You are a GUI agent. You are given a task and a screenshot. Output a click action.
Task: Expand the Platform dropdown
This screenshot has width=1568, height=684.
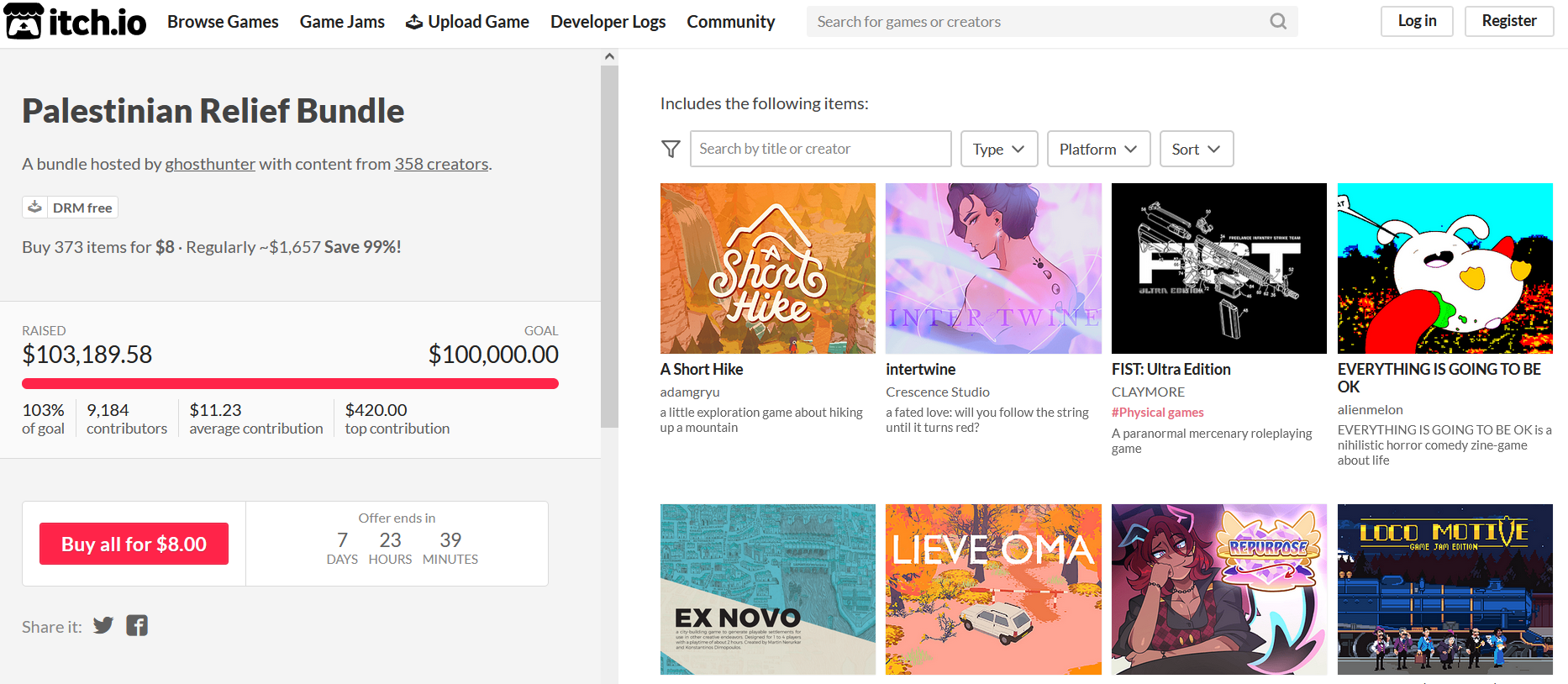pyautogui.click(x=1098, y=149)
